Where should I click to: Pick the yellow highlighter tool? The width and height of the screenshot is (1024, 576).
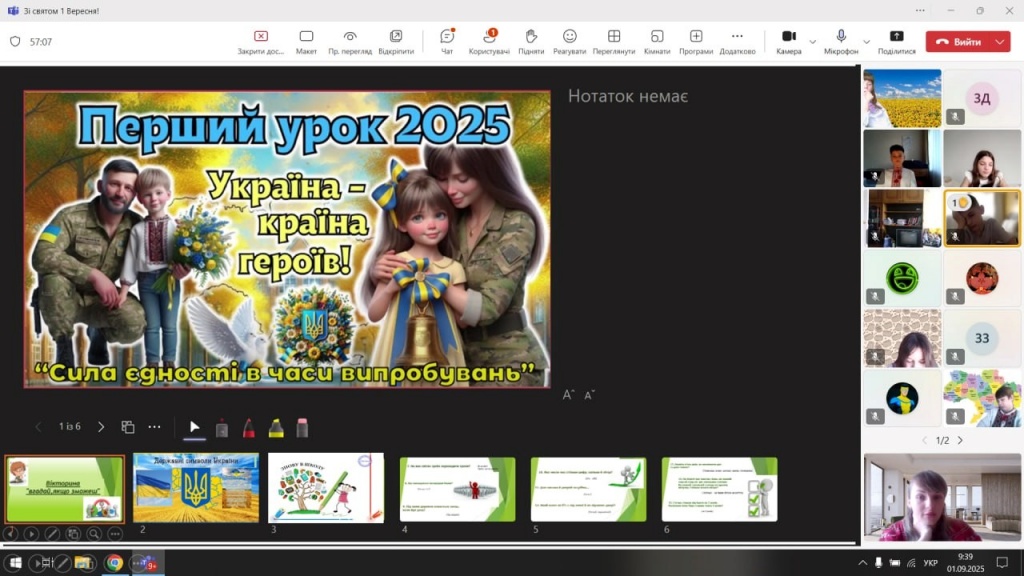275,428
